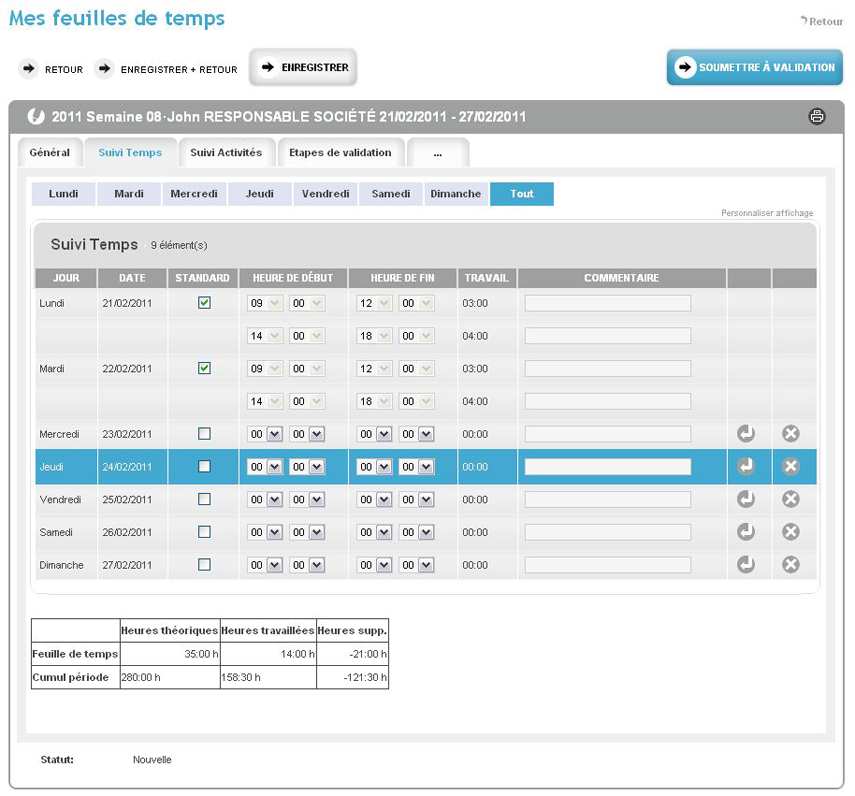Go to the Etapes de validation tab

coord(340,153)
